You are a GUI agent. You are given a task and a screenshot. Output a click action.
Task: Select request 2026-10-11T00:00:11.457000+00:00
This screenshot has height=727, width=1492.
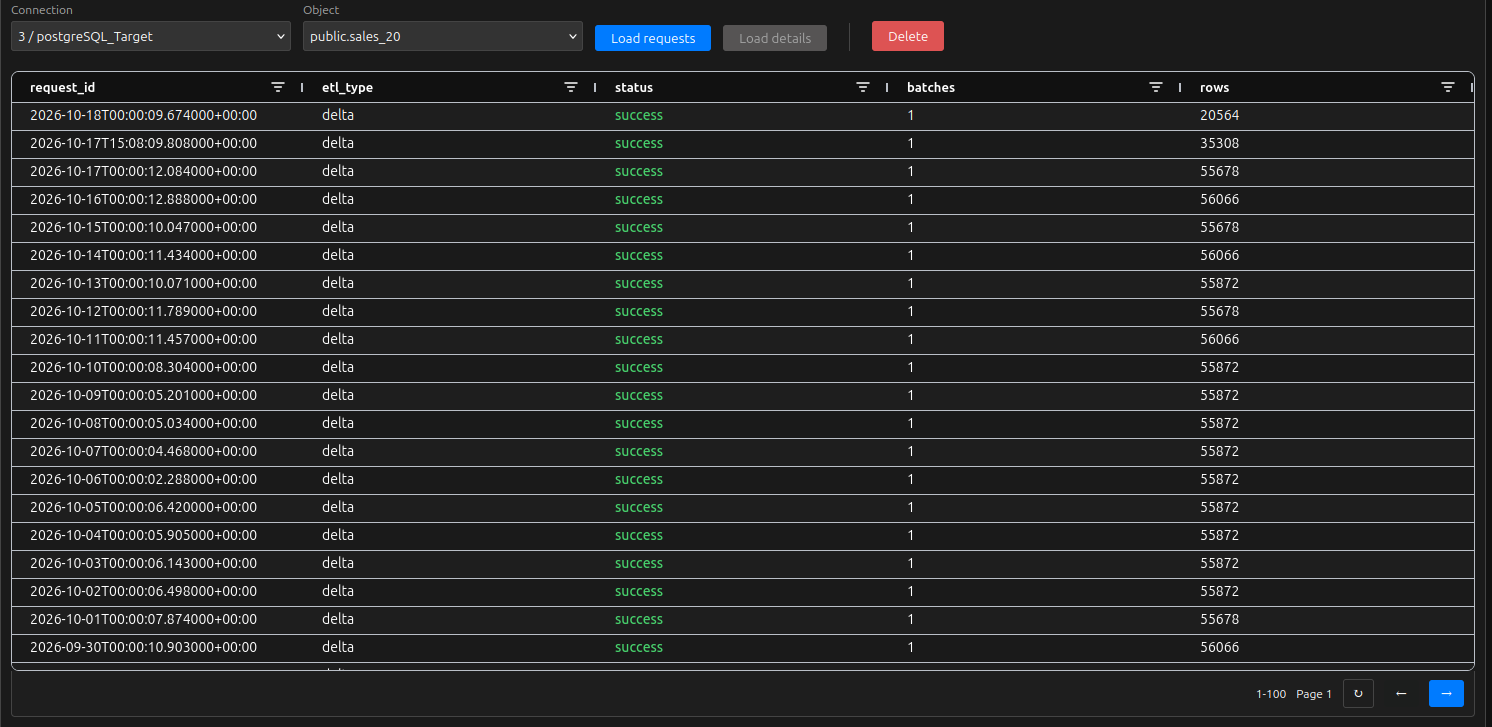click(743, 339)
